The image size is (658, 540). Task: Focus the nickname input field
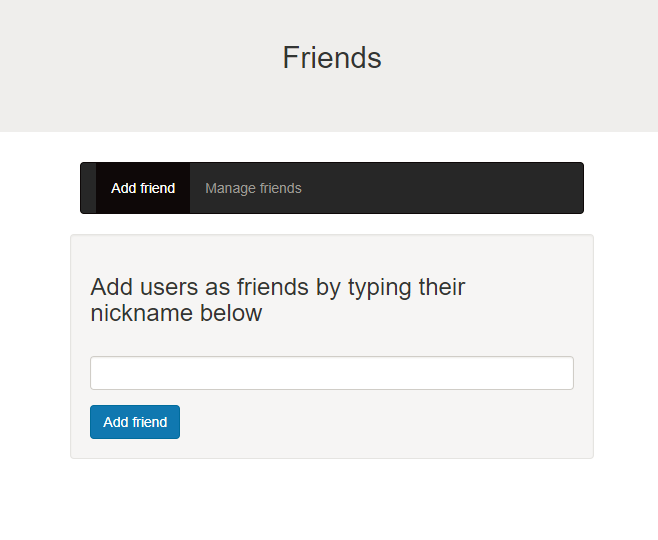[332, 373]
